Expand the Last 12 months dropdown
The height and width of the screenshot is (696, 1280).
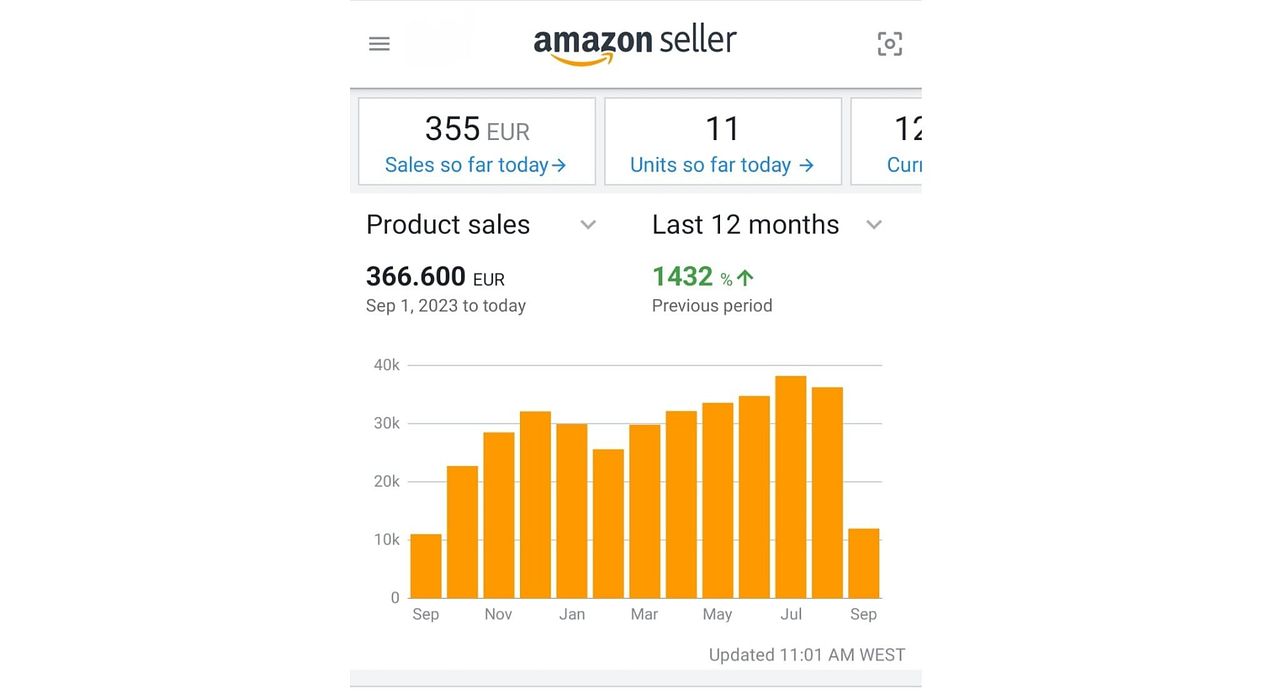tap(874, 225)
